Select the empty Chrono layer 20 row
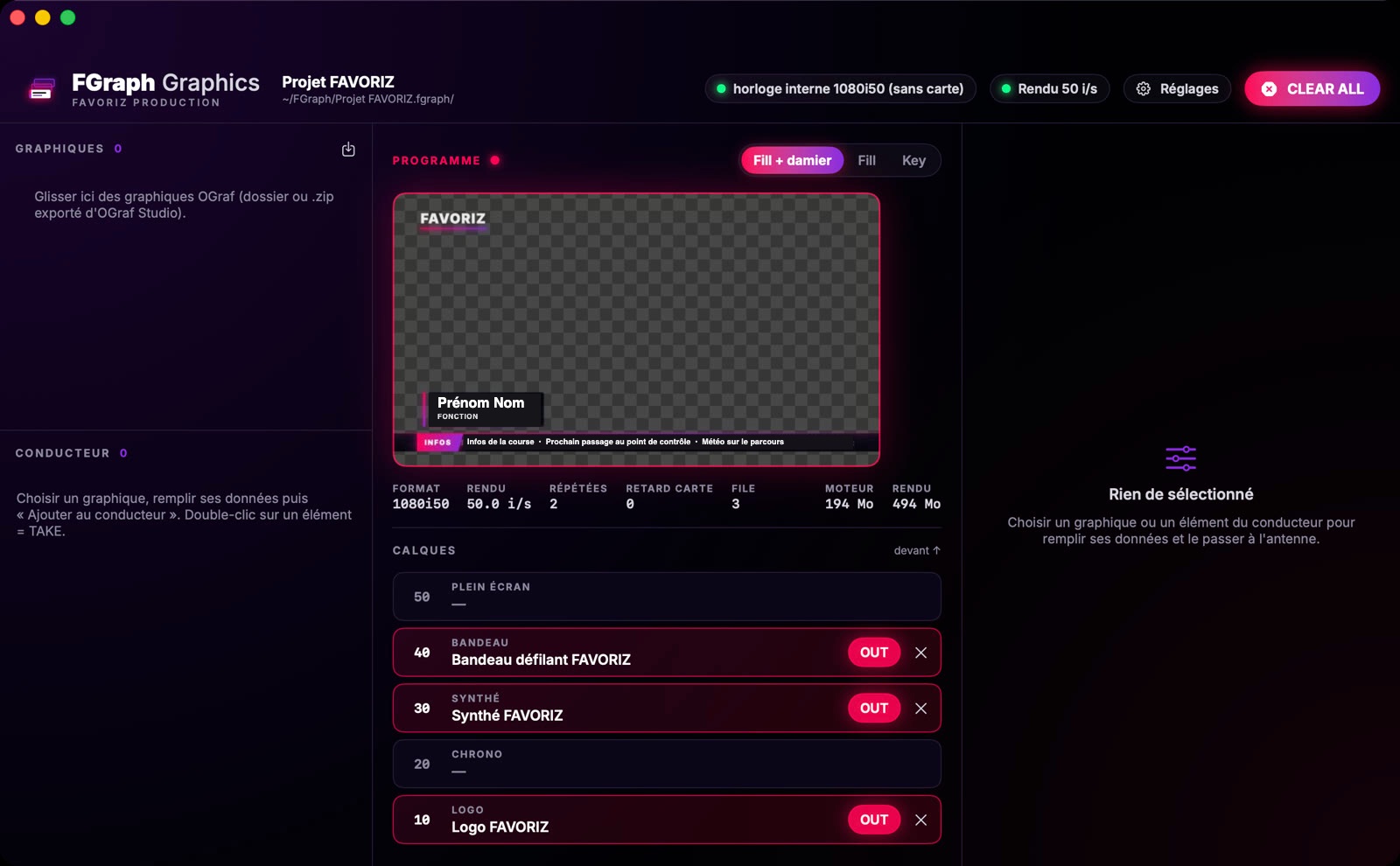 667,764
